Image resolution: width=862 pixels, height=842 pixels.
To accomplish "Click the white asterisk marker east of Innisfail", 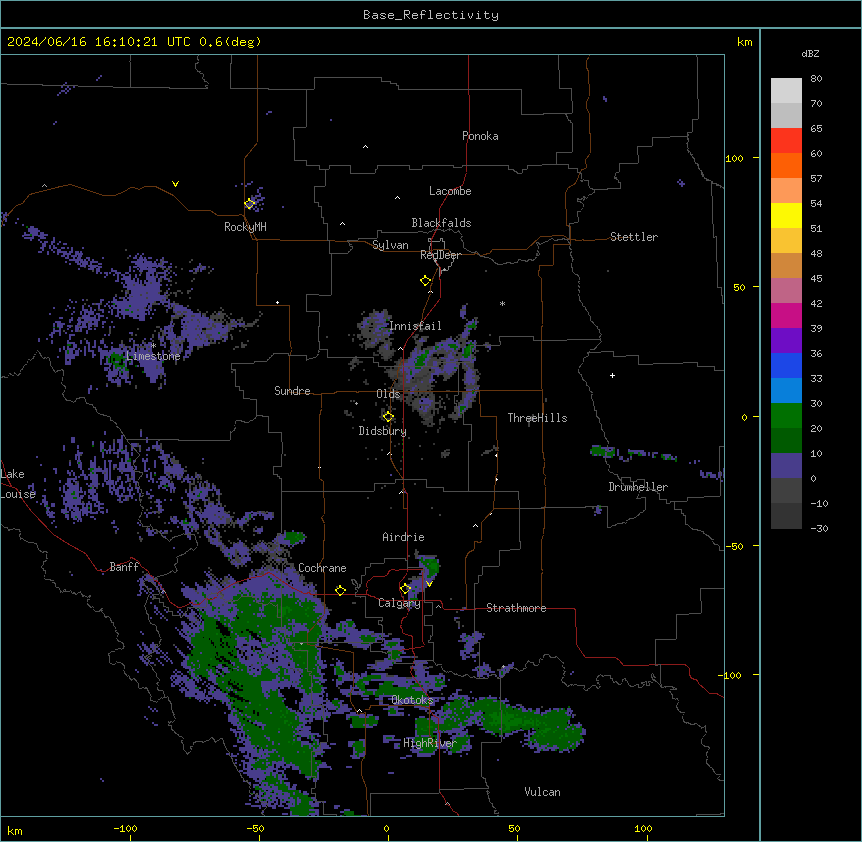I will tap(502, 303).
